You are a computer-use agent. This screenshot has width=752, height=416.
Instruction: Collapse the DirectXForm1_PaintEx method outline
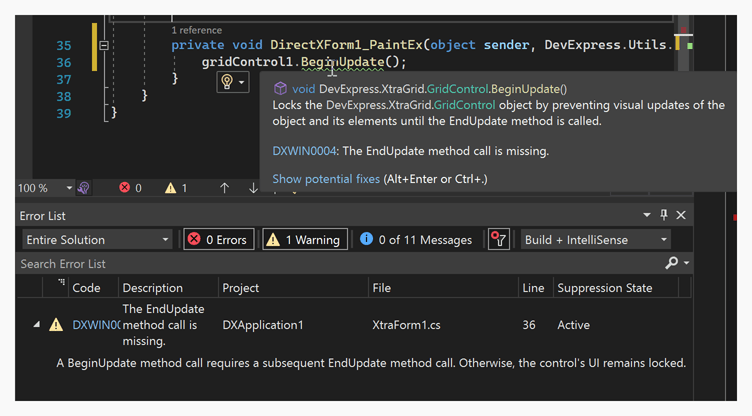[104, 46]
